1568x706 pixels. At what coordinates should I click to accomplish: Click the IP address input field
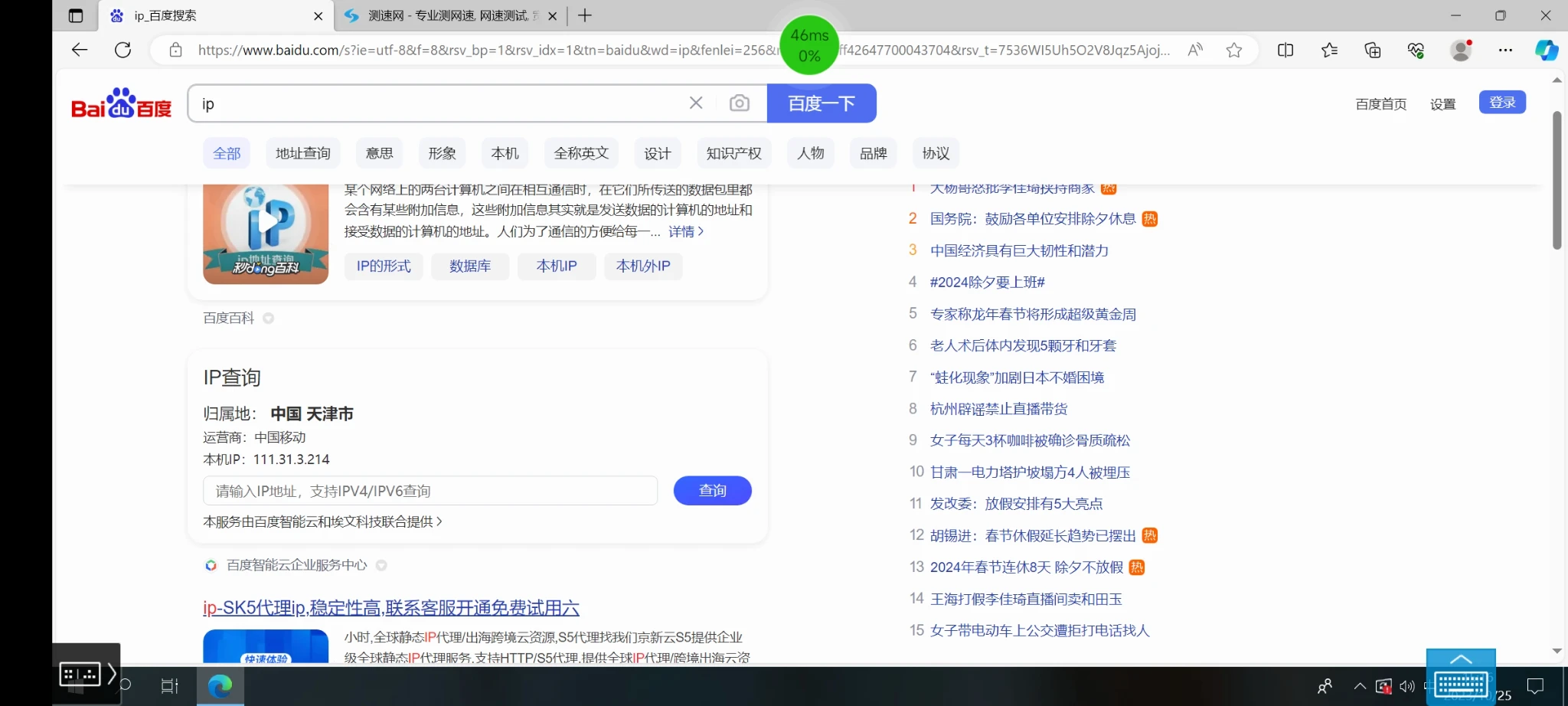[430, 491]
